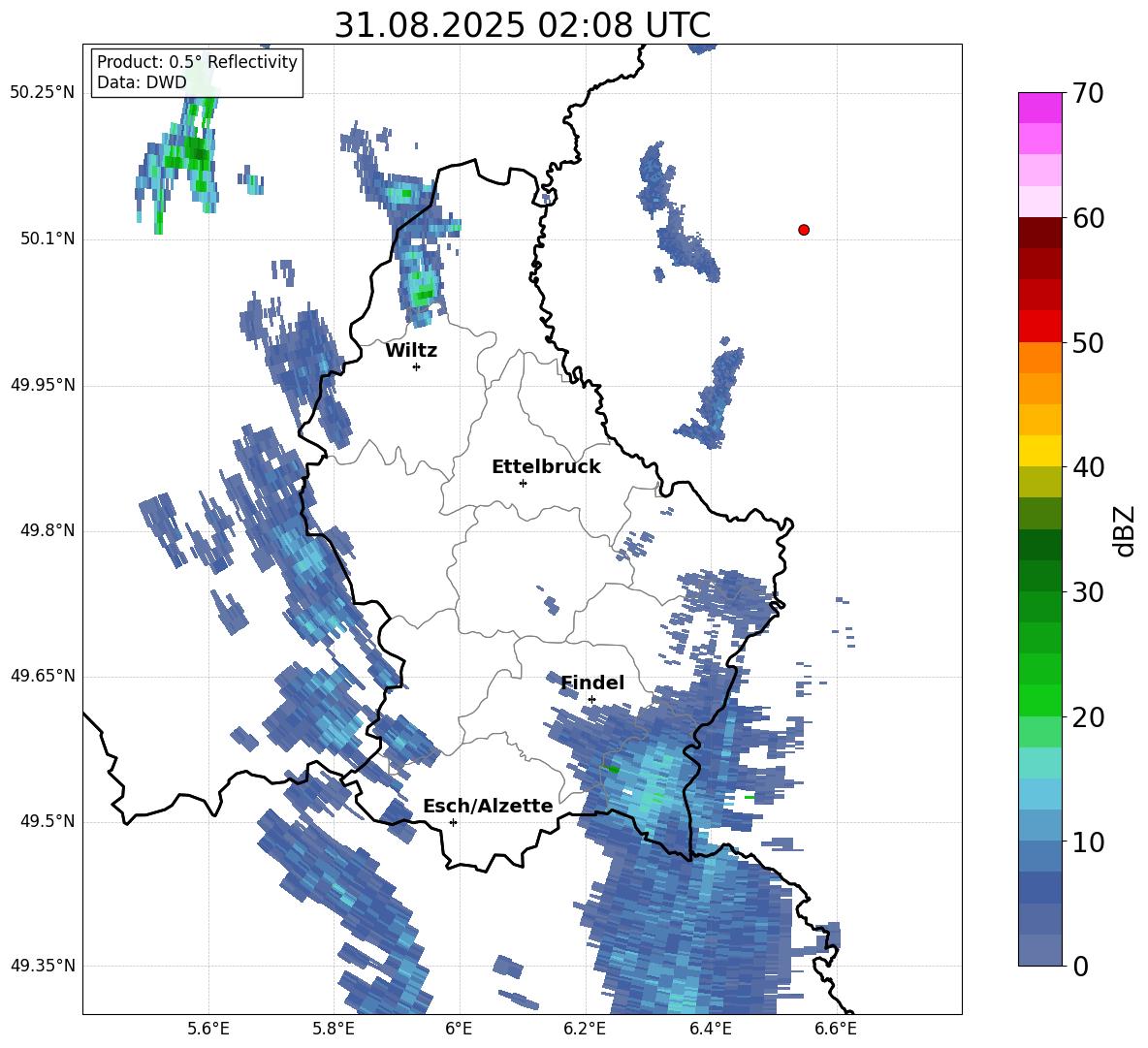Click the bright green colorbar segment above 20

point(1039,700)
